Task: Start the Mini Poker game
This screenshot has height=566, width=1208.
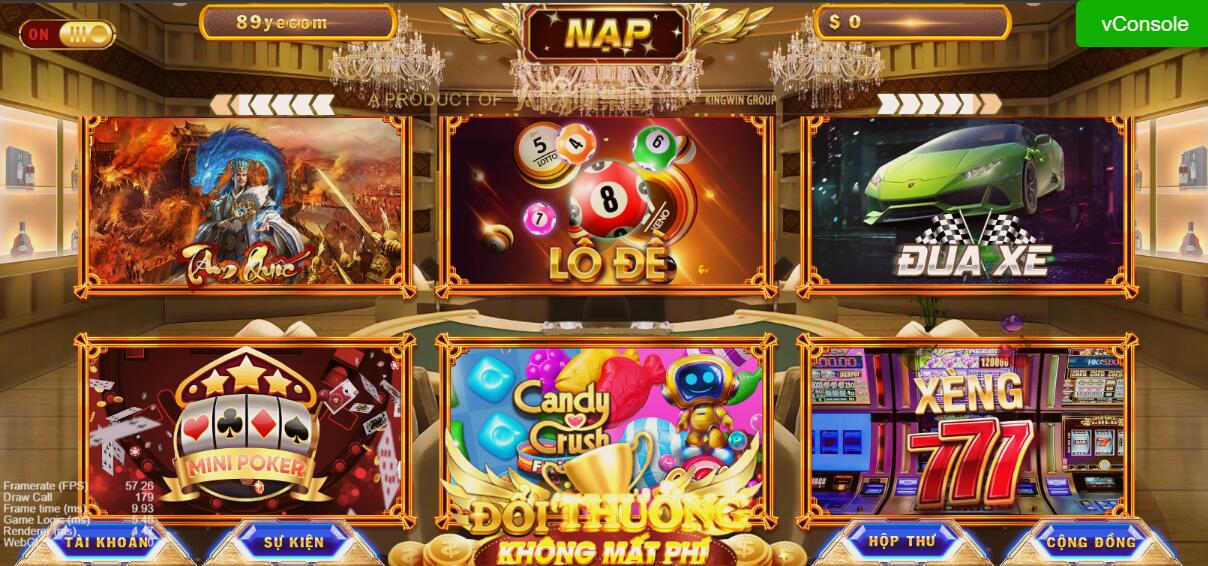Action: [x=244, y=429]
